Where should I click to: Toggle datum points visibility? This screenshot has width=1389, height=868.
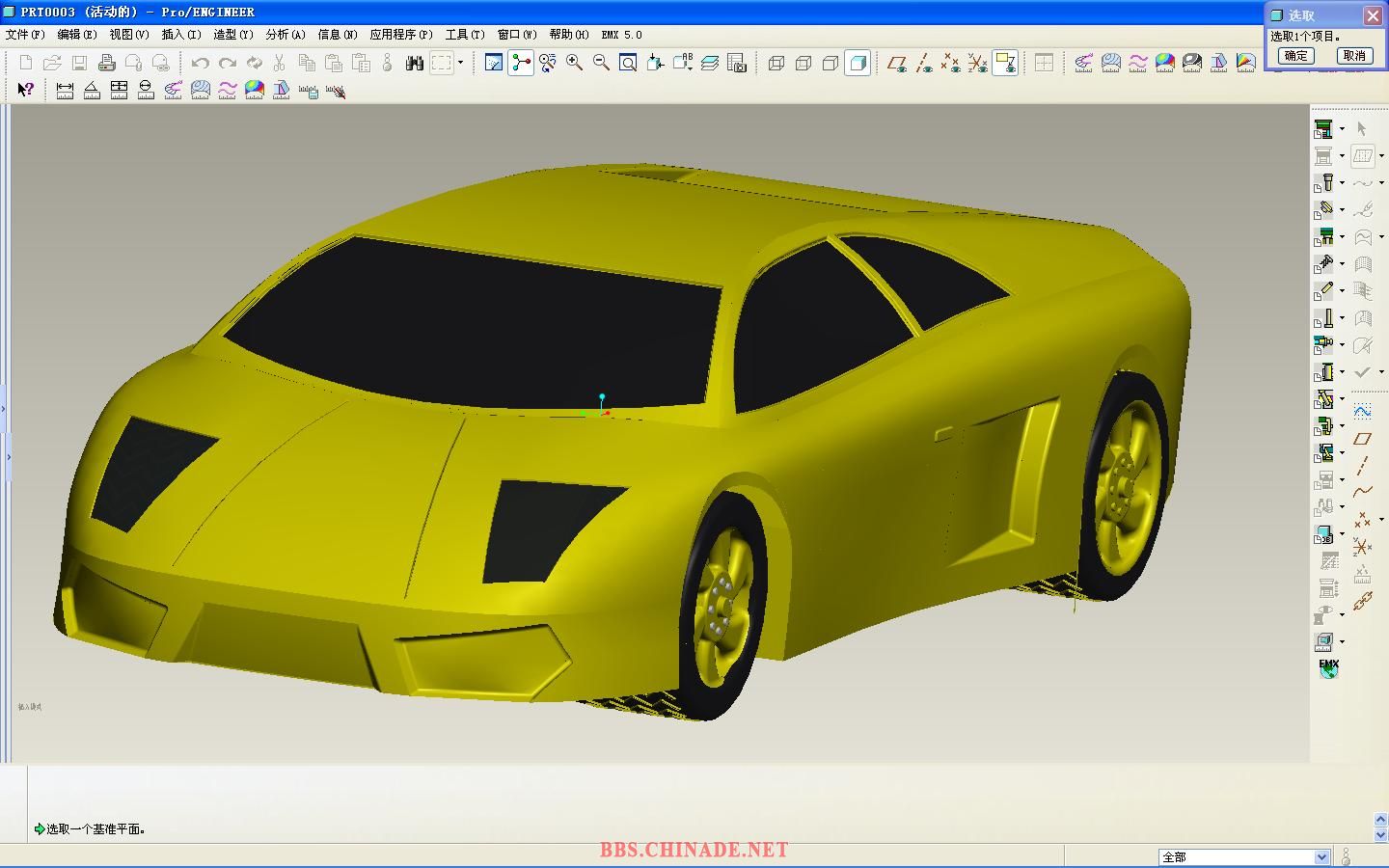coord(951,63)
